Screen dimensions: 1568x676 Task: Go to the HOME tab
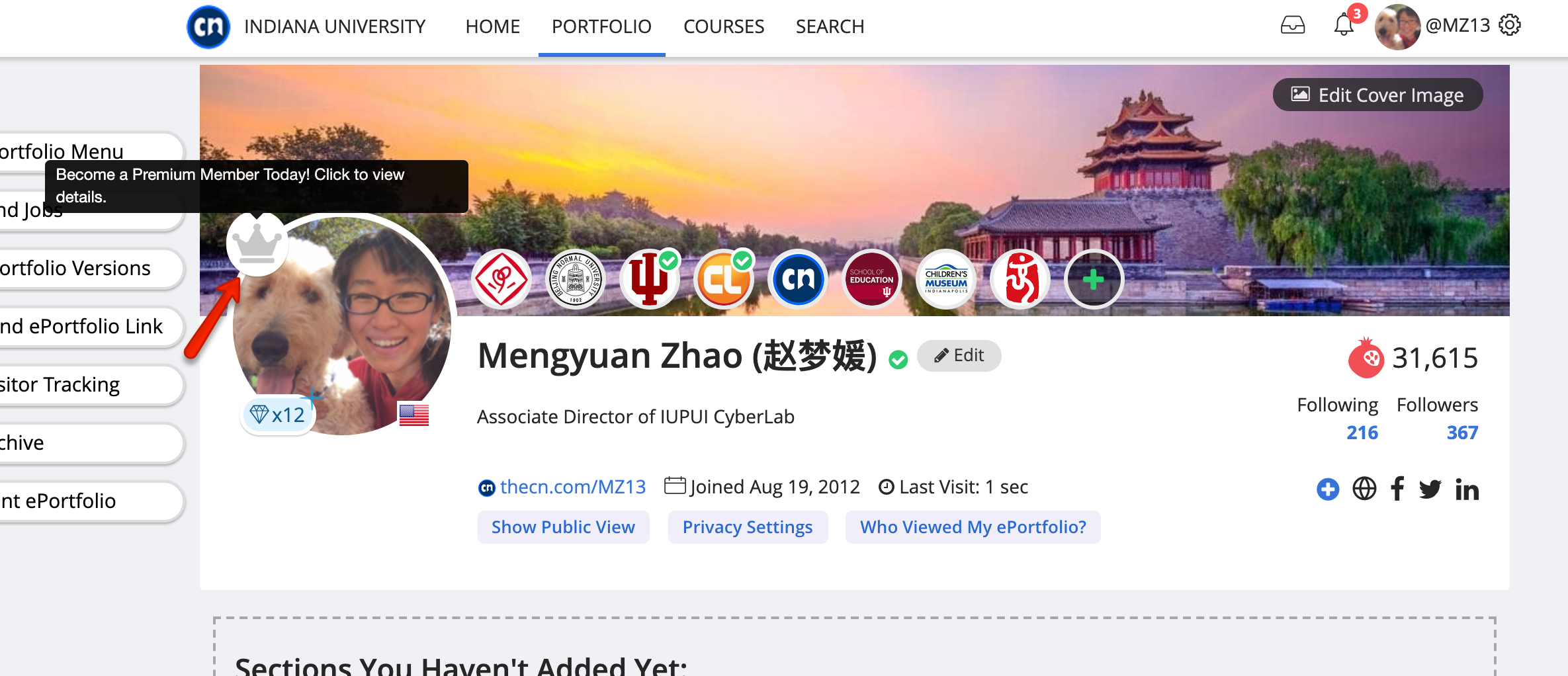pyautogui.click(x=492, y=26)
